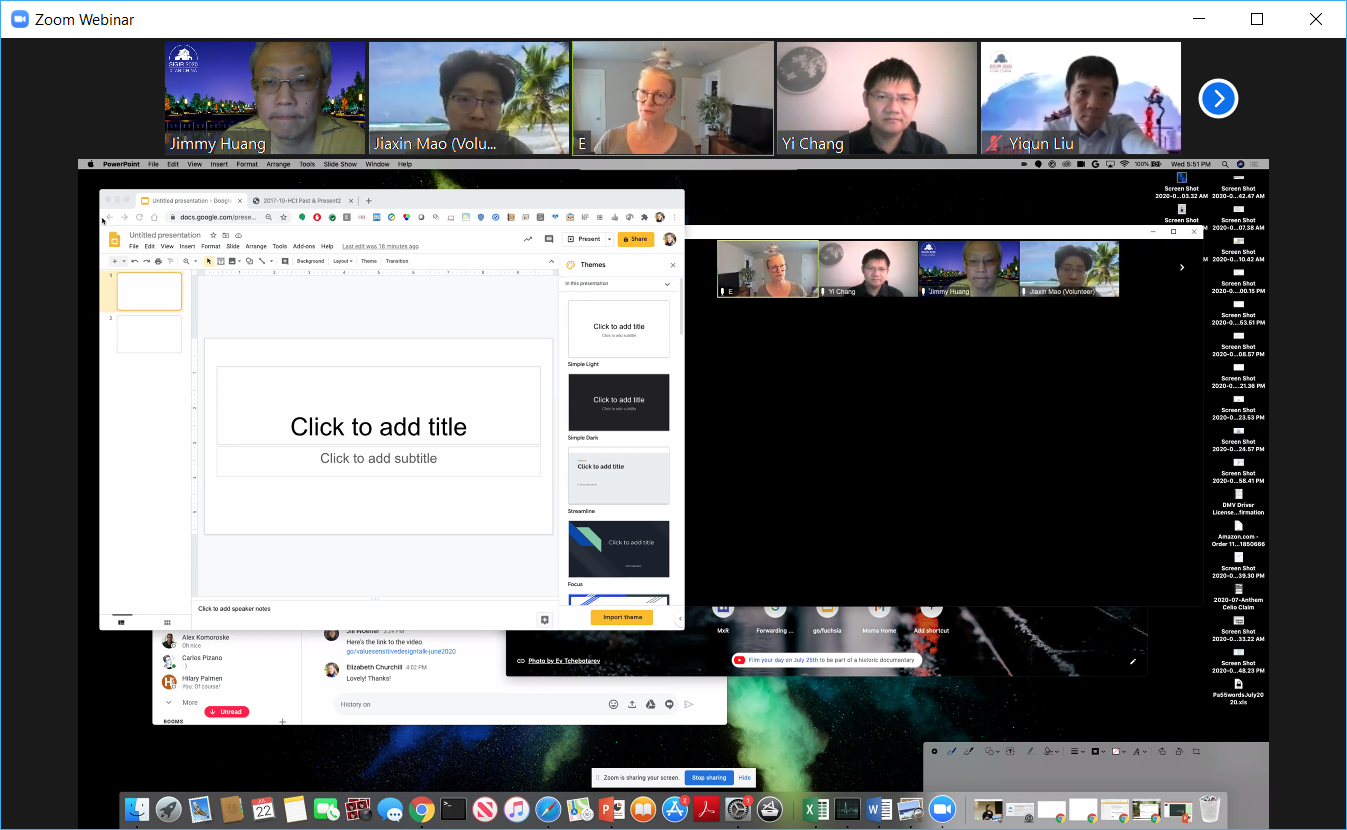Screen dimensions: 1347x830
Task: Click the 'Click to add title' placeholder
Action: (378, 427)
